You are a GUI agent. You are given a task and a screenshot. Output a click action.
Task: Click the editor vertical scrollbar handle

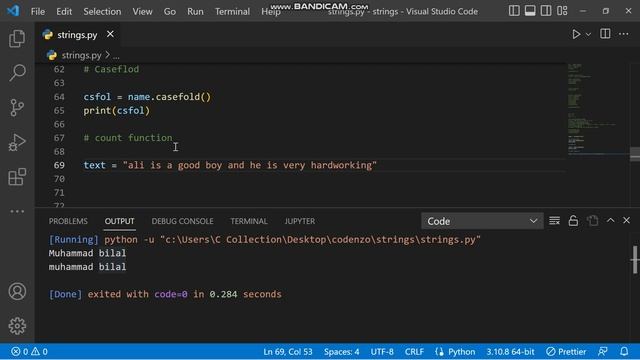click(x=635, y=154)
